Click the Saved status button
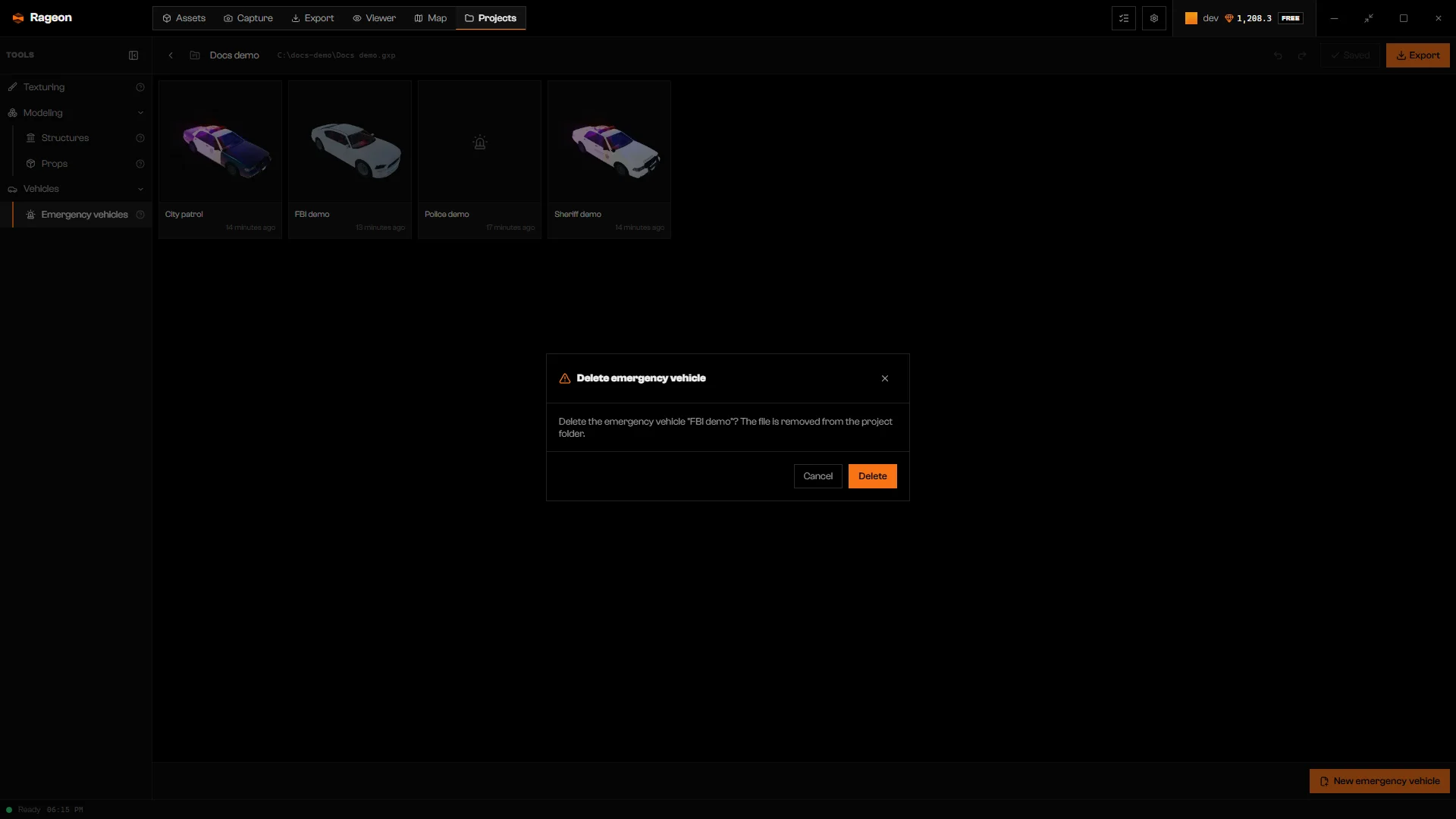This screenshot has width=1456, height=819. click(x=1350, y=55)
